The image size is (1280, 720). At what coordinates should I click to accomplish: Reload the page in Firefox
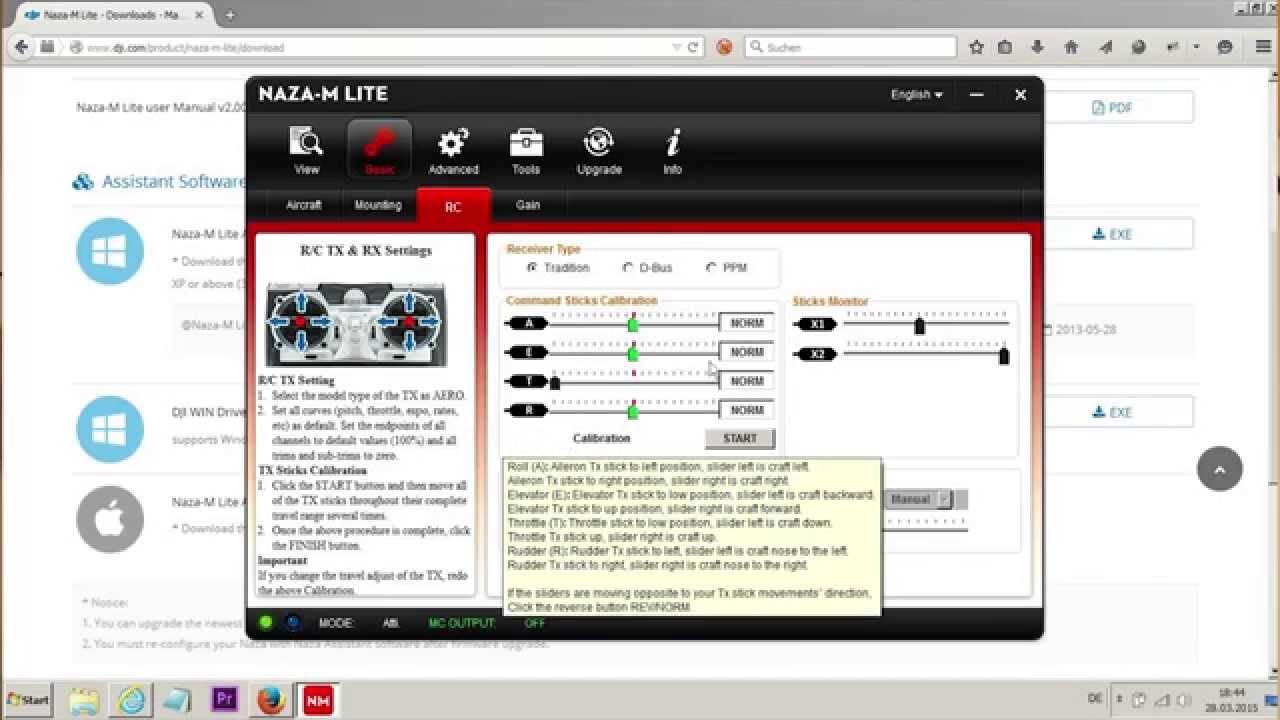693,47
